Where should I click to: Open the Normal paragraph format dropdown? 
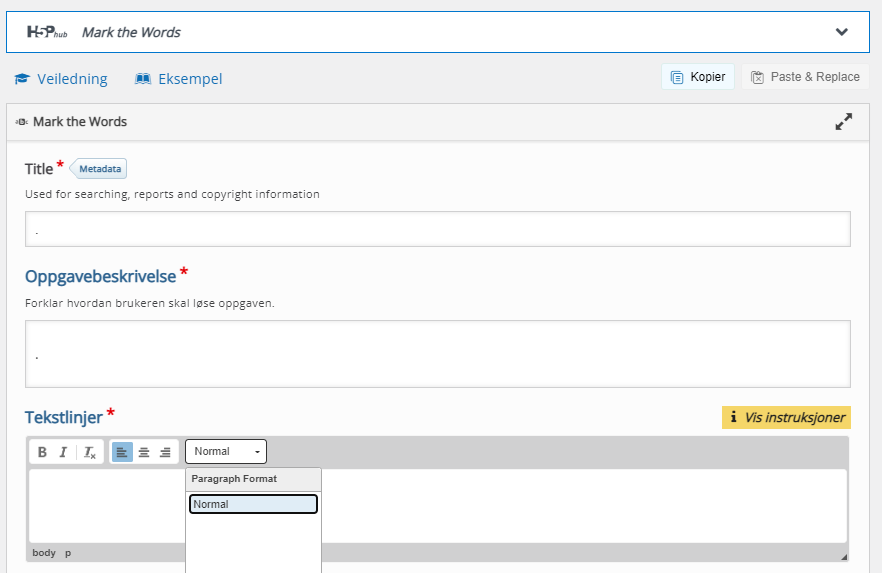(x=226, y=452)
